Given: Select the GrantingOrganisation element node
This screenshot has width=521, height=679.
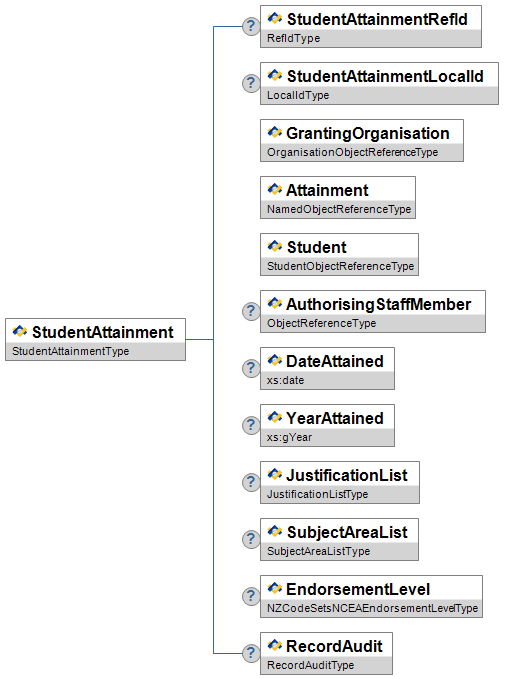Looking at the screenshot, I should coord(362,141).
